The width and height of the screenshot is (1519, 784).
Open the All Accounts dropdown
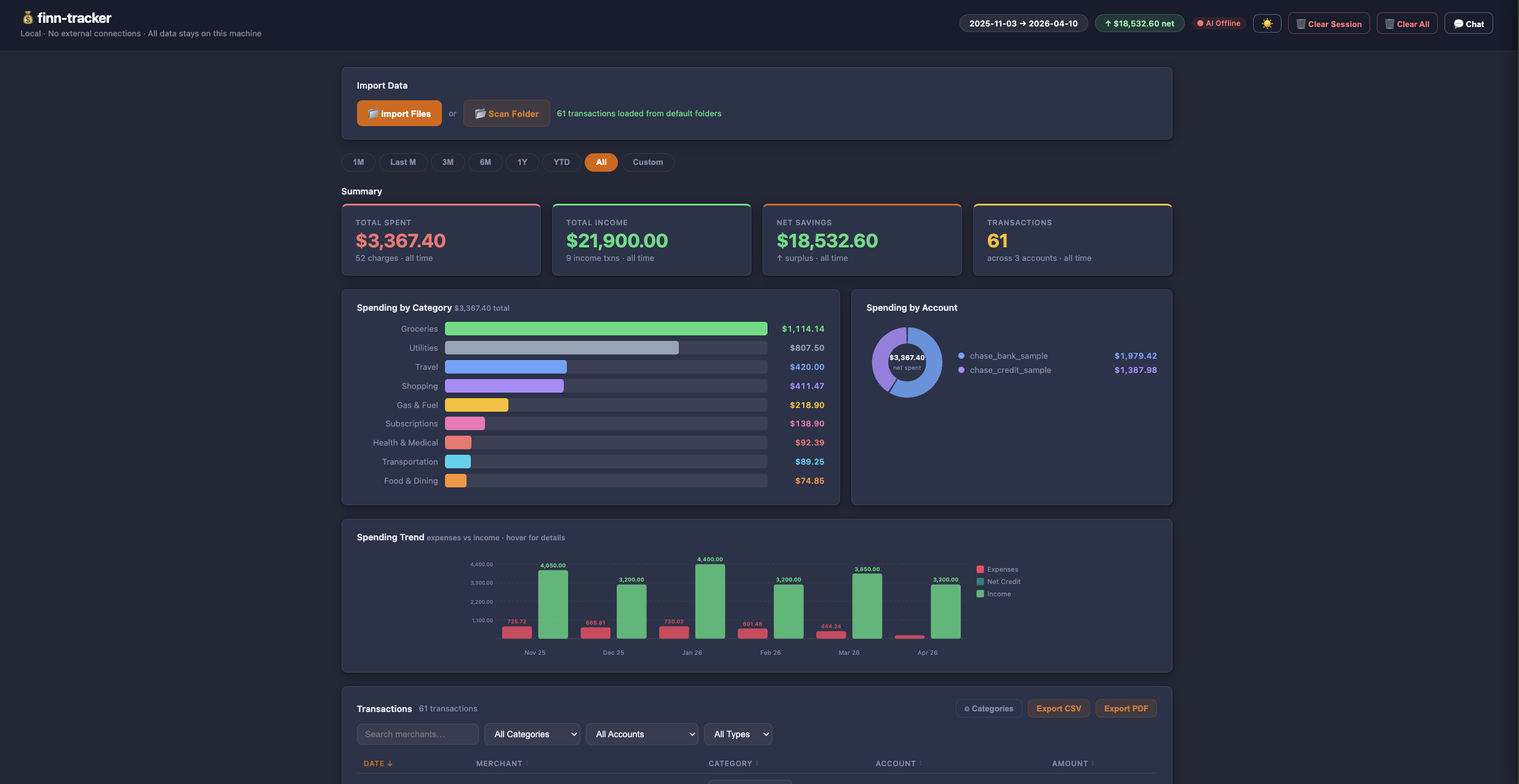pos(642,734)
